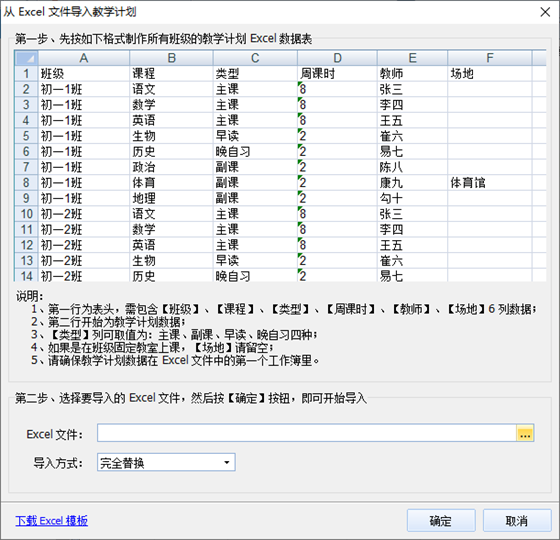Click the 体育馆 cell in column F
The image size is (560, 540).
(490, 183)
